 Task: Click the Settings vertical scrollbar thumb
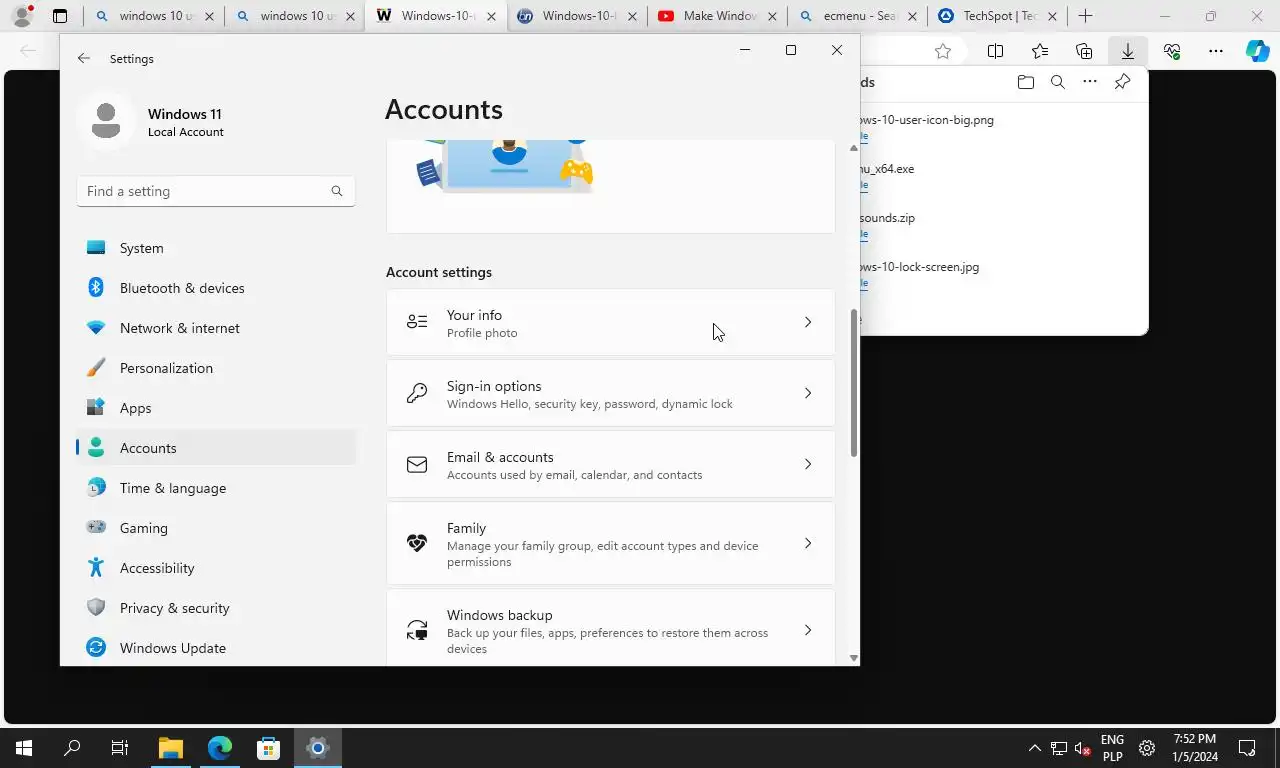pyautogui.click(x=854, y=383)
